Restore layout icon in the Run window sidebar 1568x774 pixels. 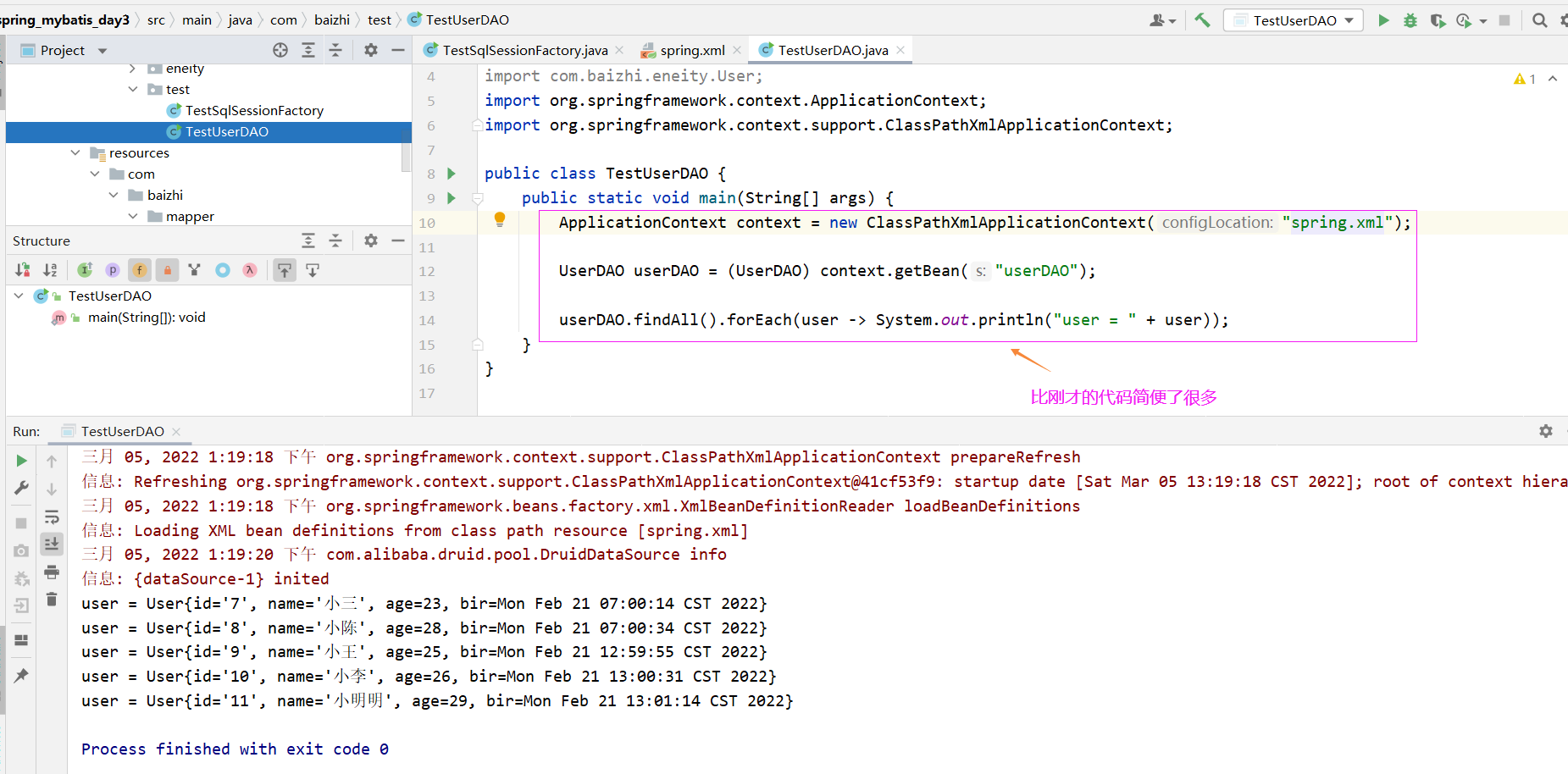point(21,639)
